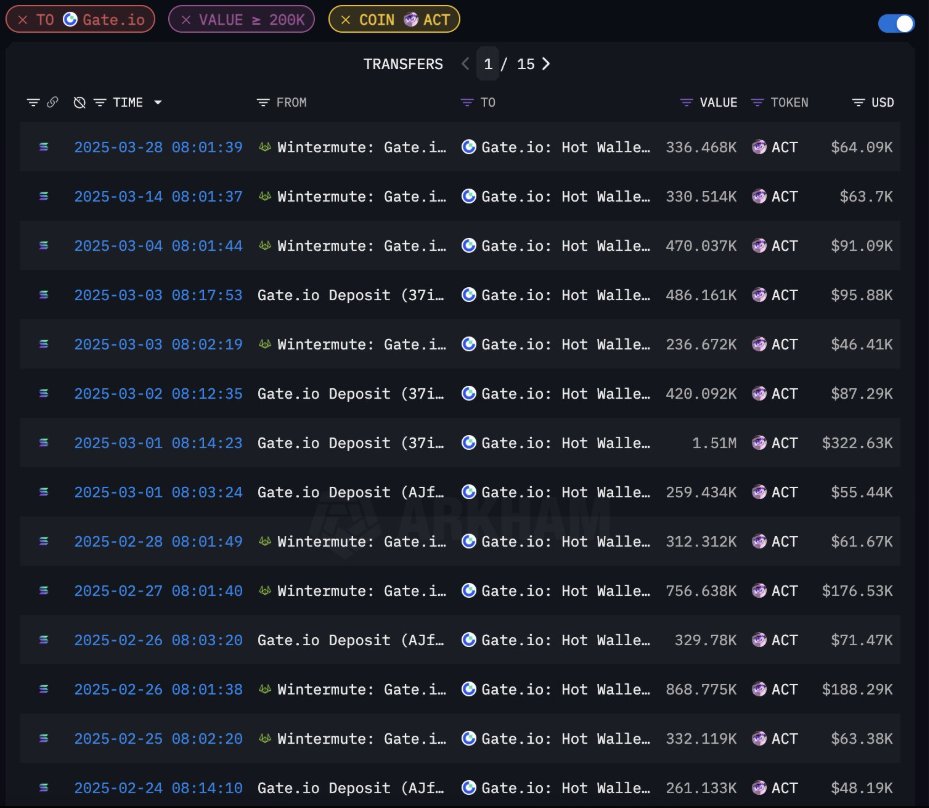Click the link chain icon in header
929x808 pixels.
coord(53,102)
